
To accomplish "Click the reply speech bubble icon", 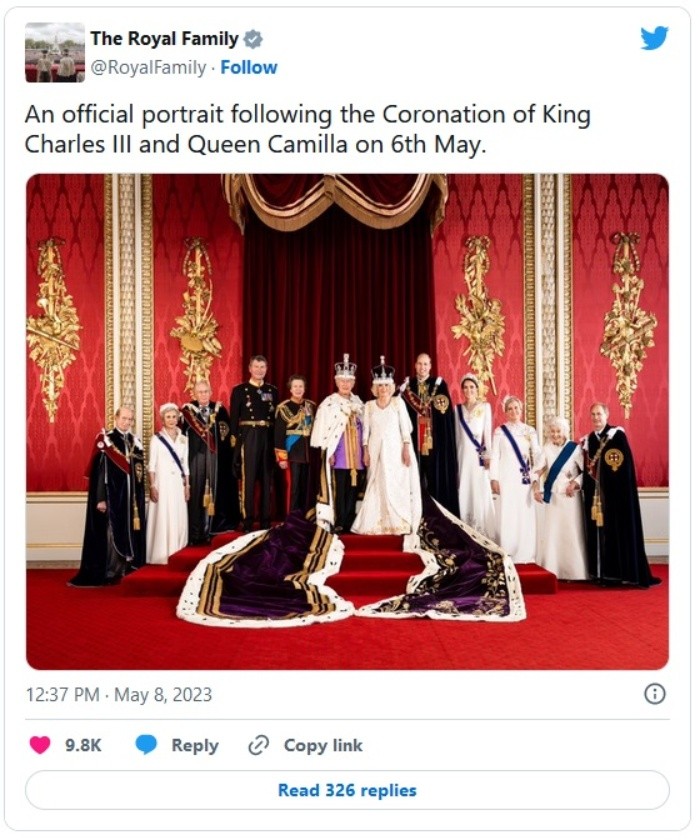I will pos(146,745).
